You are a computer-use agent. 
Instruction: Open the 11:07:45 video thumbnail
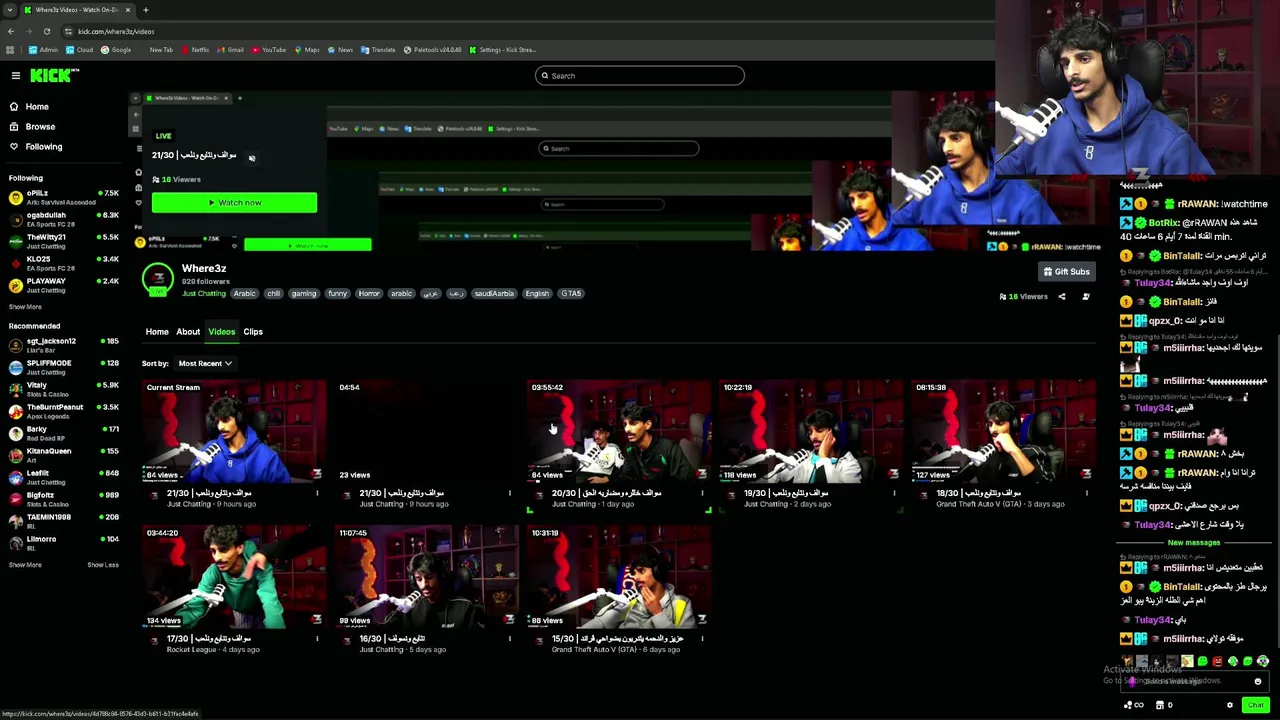[x=427, y=577]
